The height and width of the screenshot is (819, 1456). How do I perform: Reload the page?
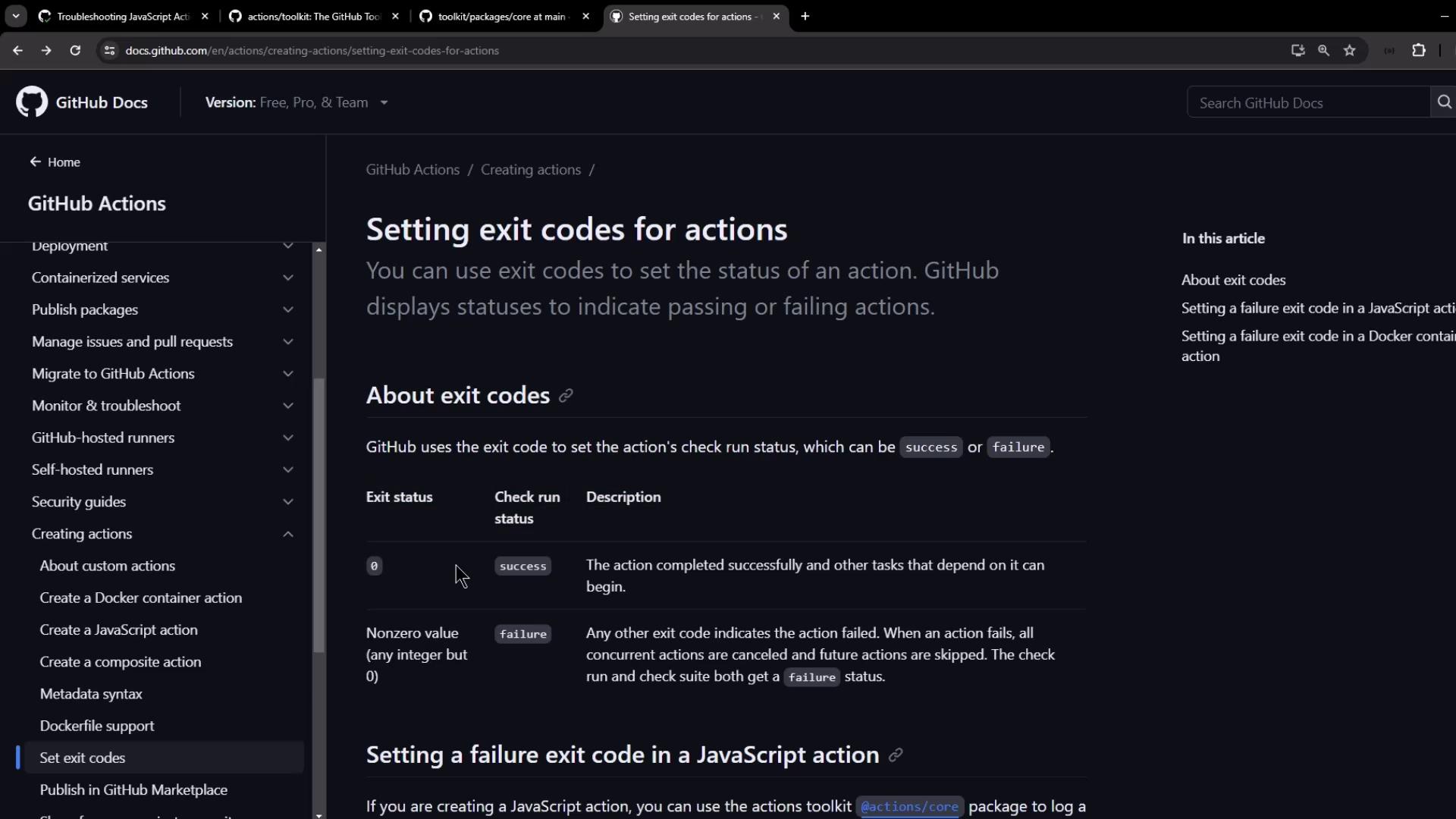point(75,51)
